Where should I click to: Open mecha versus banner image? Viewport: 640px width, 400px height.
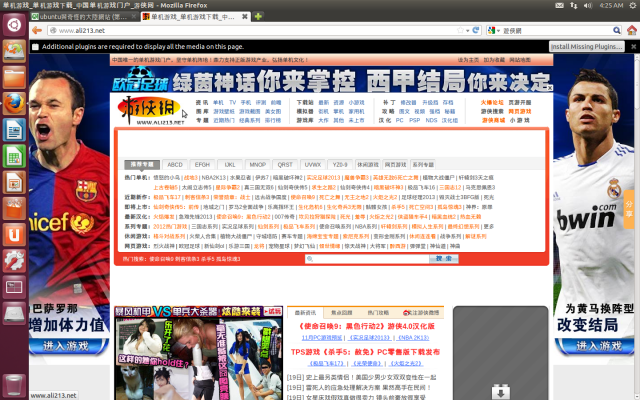click(x=198, y=312)
